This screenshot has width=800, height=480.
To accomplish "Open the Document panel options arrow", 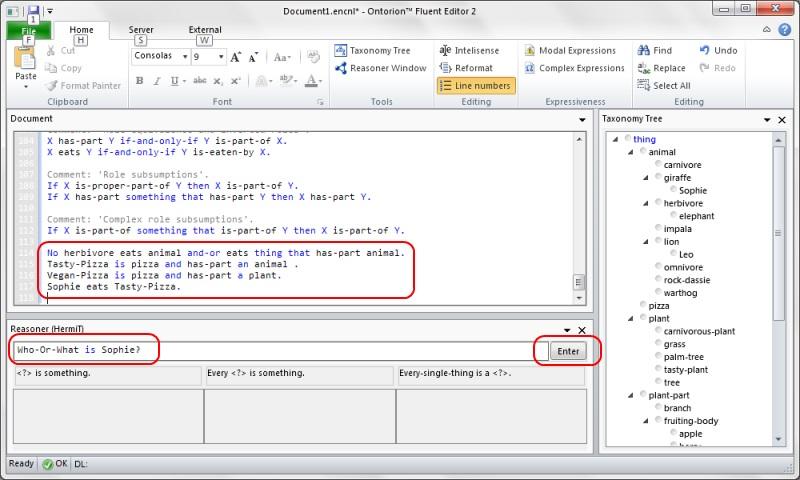I will pos(582,120).
